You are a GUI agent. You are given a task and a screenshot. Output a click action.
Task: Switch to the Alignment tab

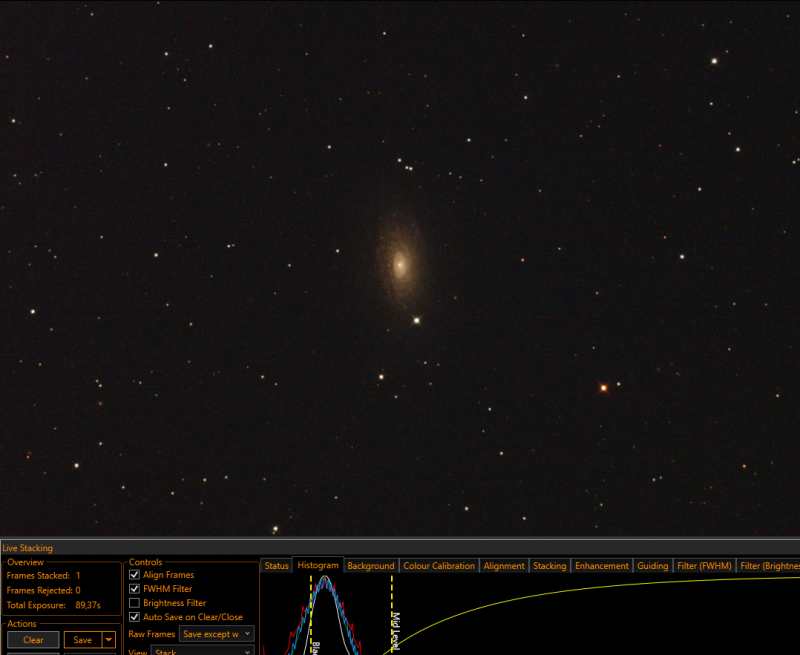tap(504, 566)
